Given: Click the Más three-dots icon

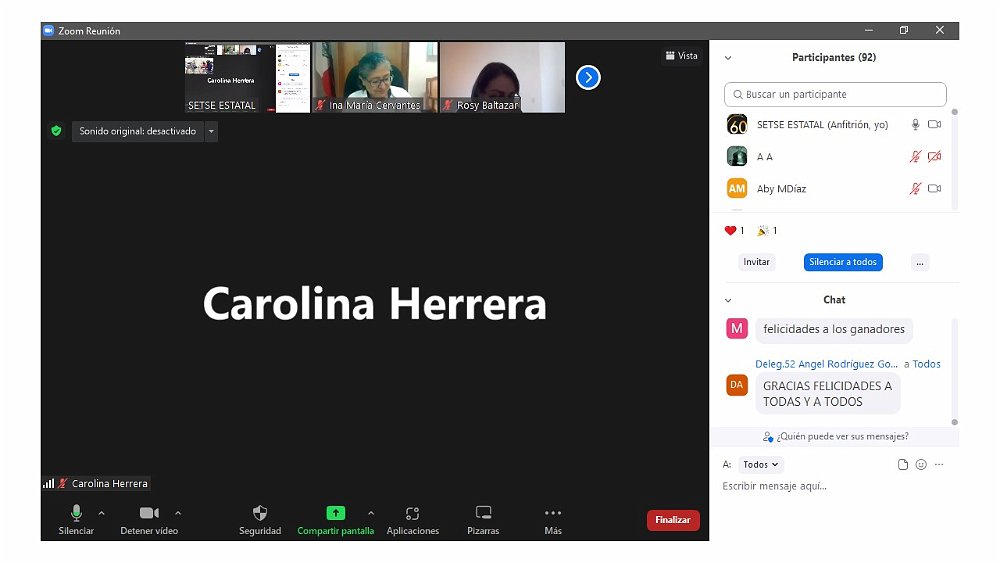Looking at the screenshot, I should 553,513.
